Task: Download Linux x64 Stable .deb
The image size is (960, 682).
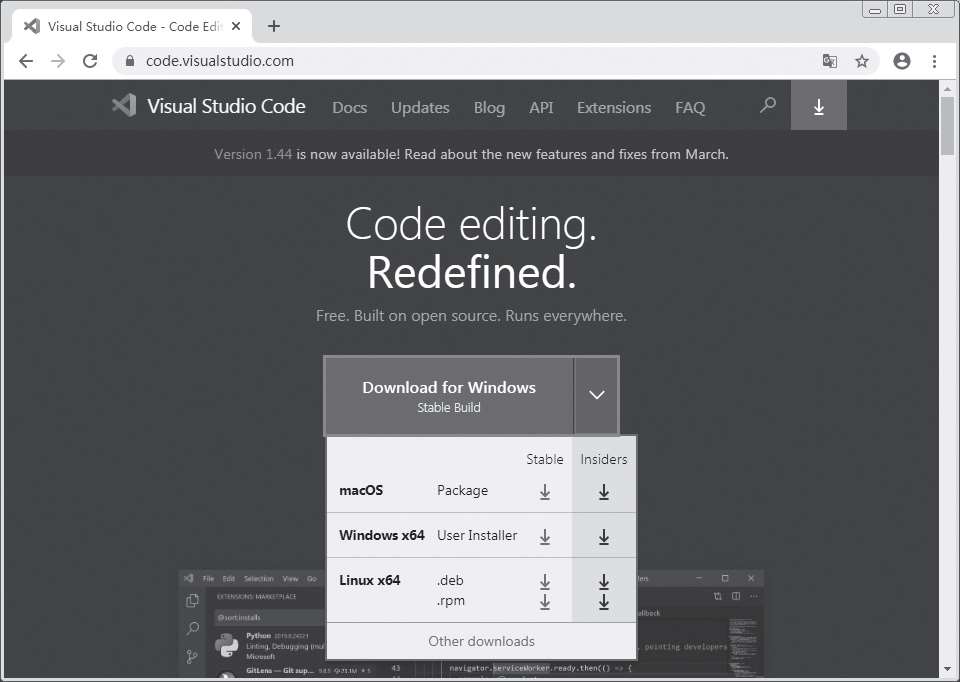Action: (544, 582)
